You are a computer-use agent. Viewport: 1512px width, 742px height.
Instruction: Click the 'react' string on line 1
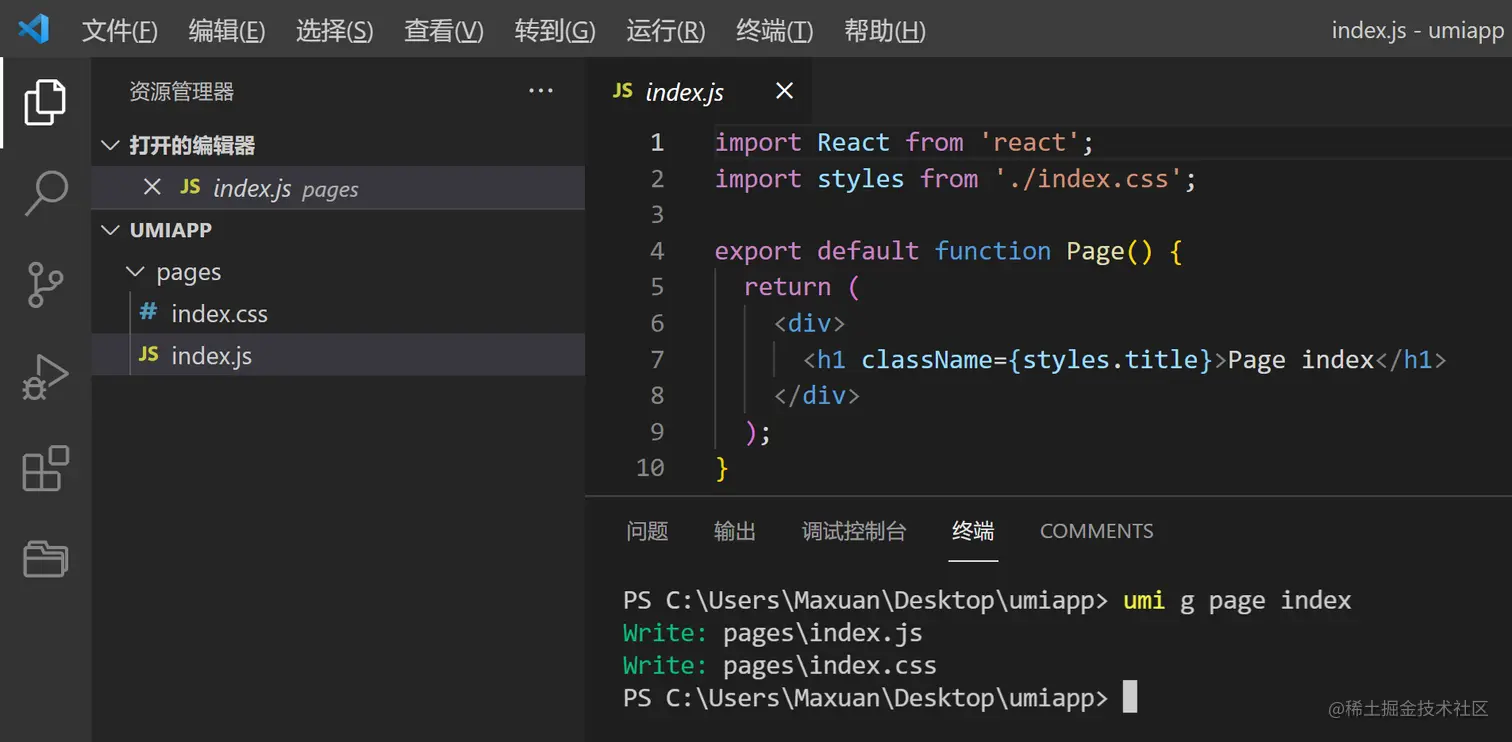[x=1030, y=143]
